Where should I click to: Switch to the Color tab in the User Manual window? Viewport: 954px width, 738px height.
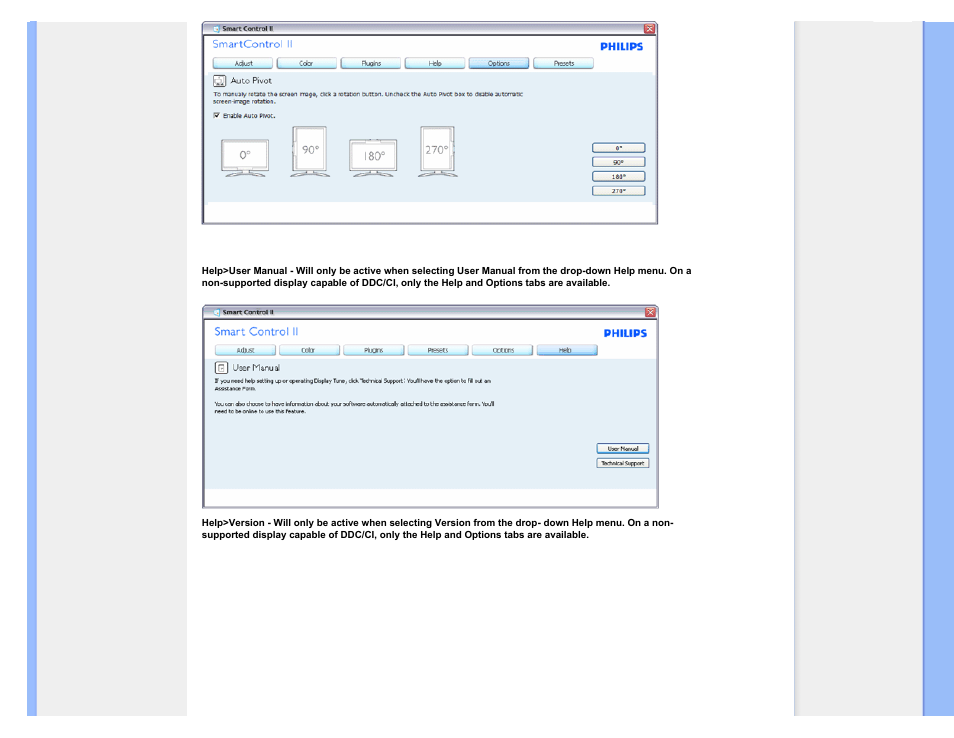pyautogui.click(x=309, y=350)
